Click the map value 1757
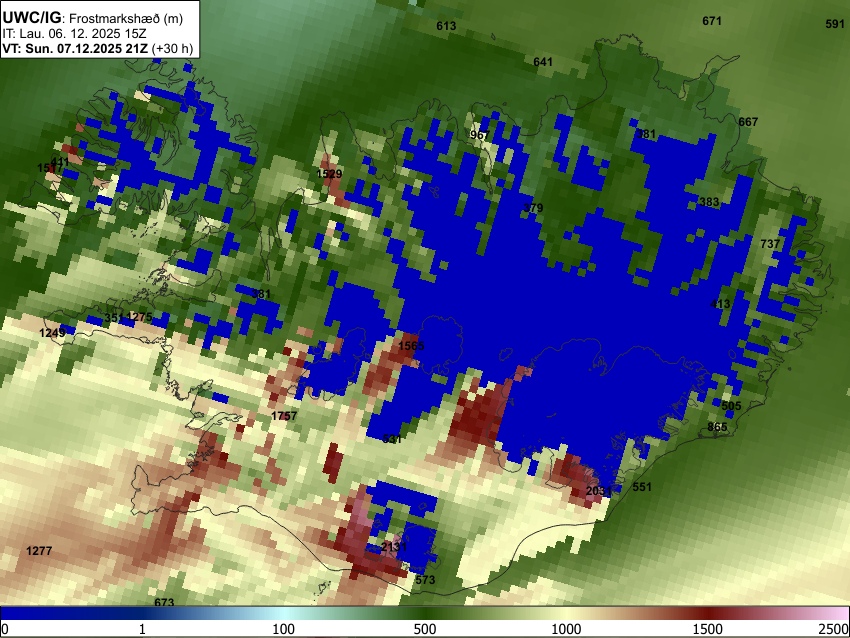Image resolution: width=850 pixels, height=638 pixels. pos(284,416)
